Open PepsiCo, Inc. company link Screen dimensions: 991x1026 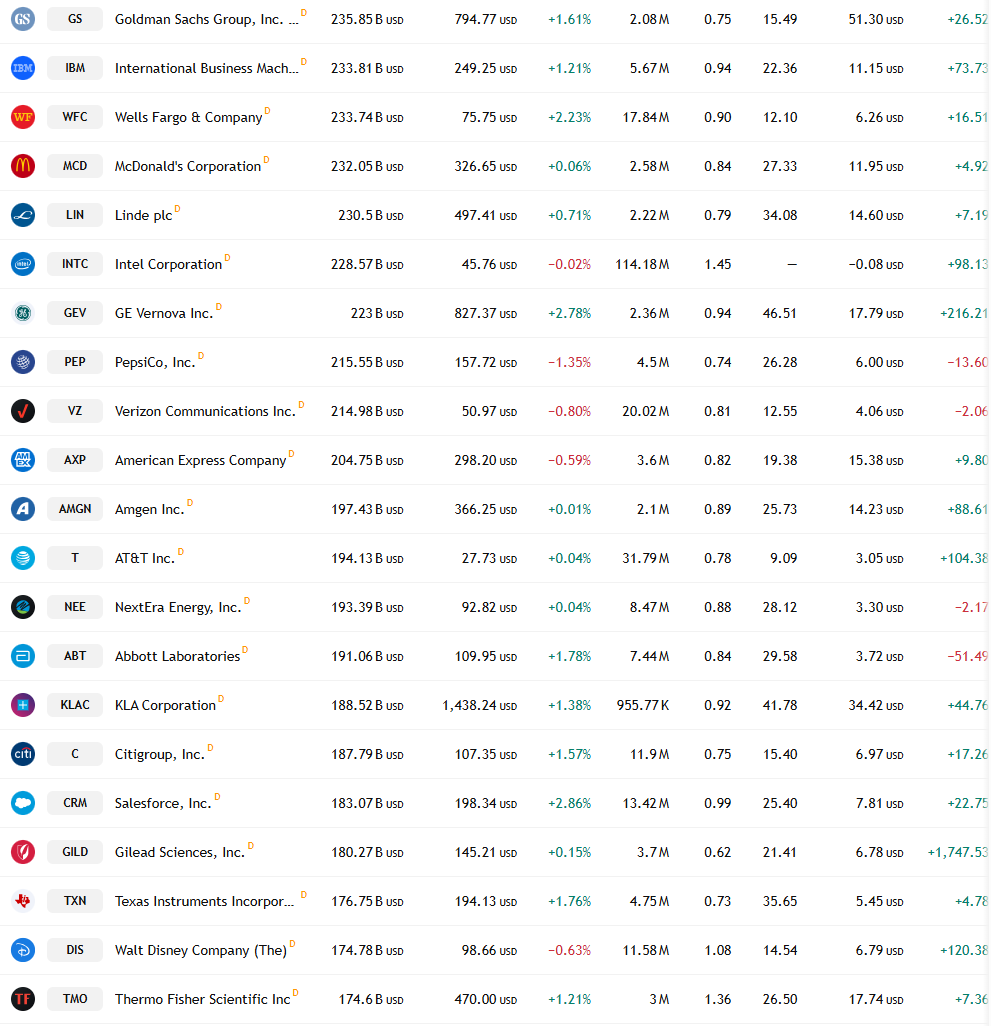coord(155,363)
